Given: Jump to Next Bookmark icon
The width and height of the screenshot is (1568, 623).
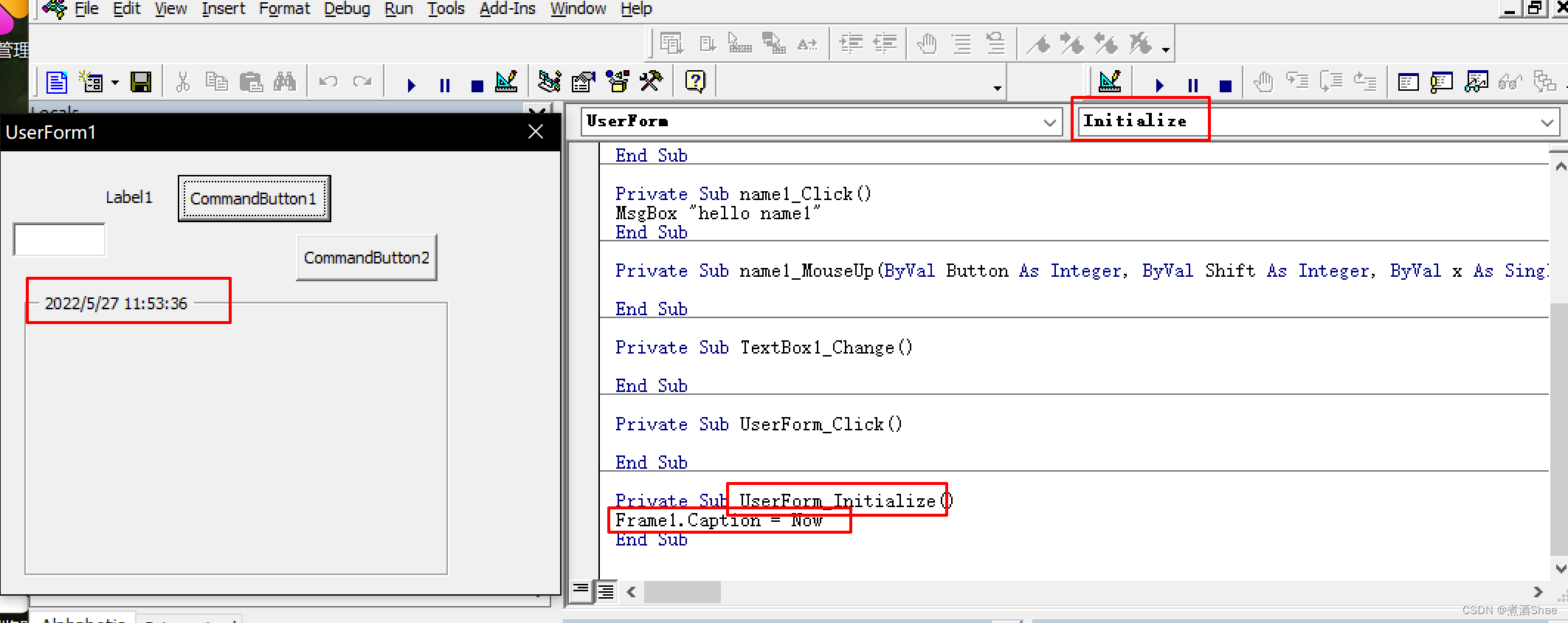Looking at the screenshot, I should [1072, 44].
